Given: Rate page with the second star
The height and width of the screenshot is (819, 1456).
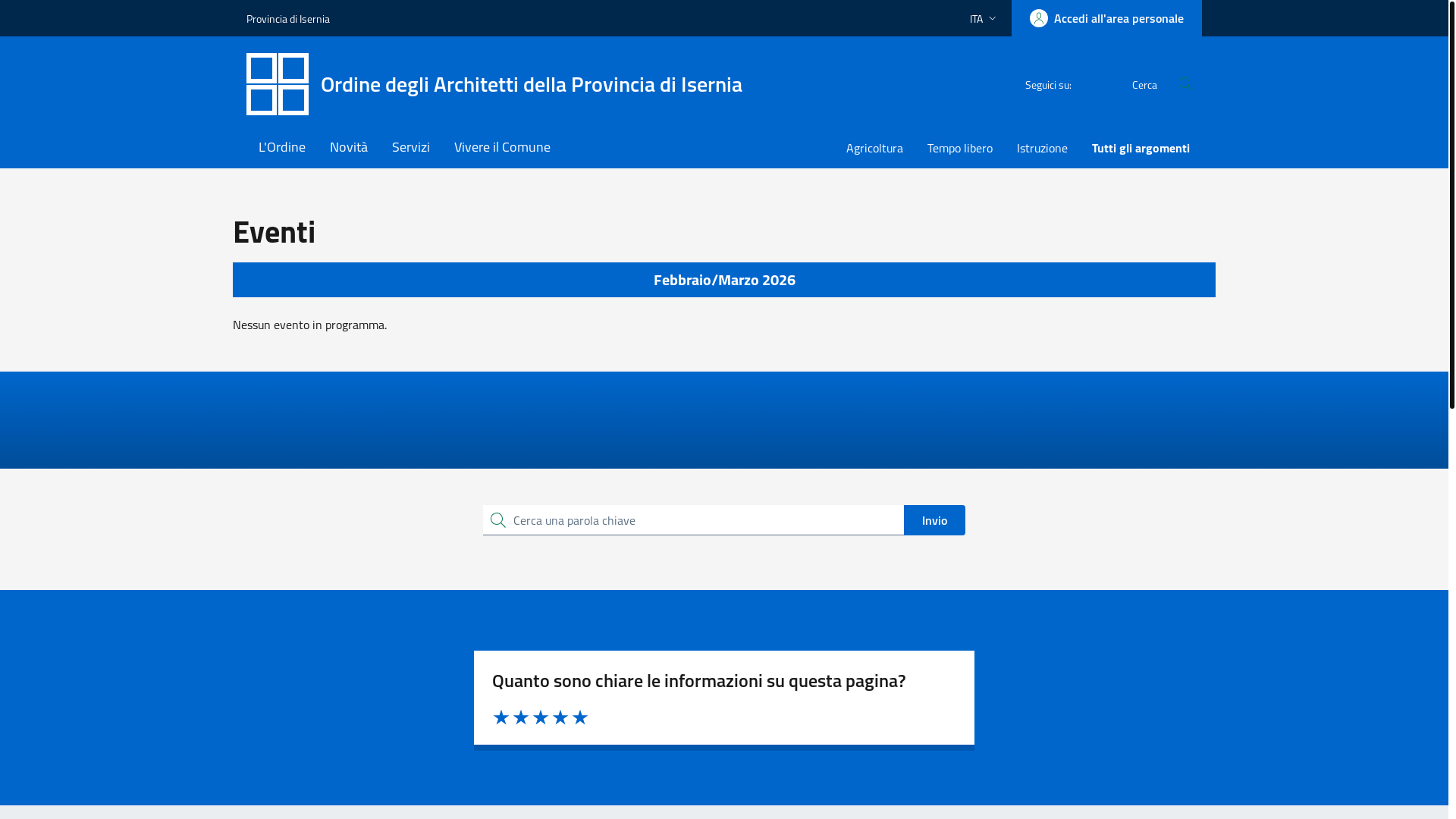Looking at the screenshot, I should pos(520,717).
